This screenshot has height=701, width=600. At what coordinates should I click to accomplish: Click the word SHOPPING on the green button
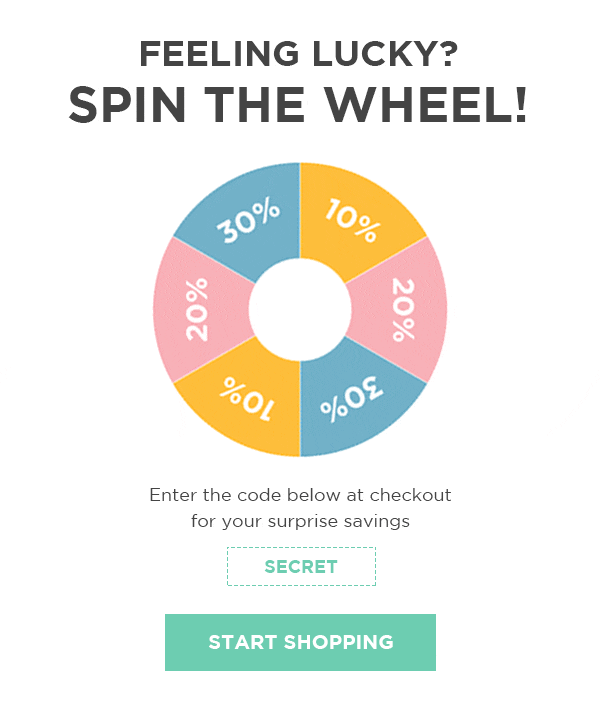(338, 642)
